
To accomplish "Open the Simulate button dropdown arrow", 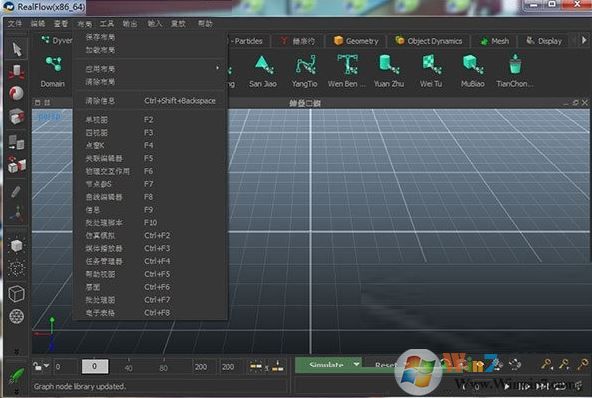I will 356,364.
